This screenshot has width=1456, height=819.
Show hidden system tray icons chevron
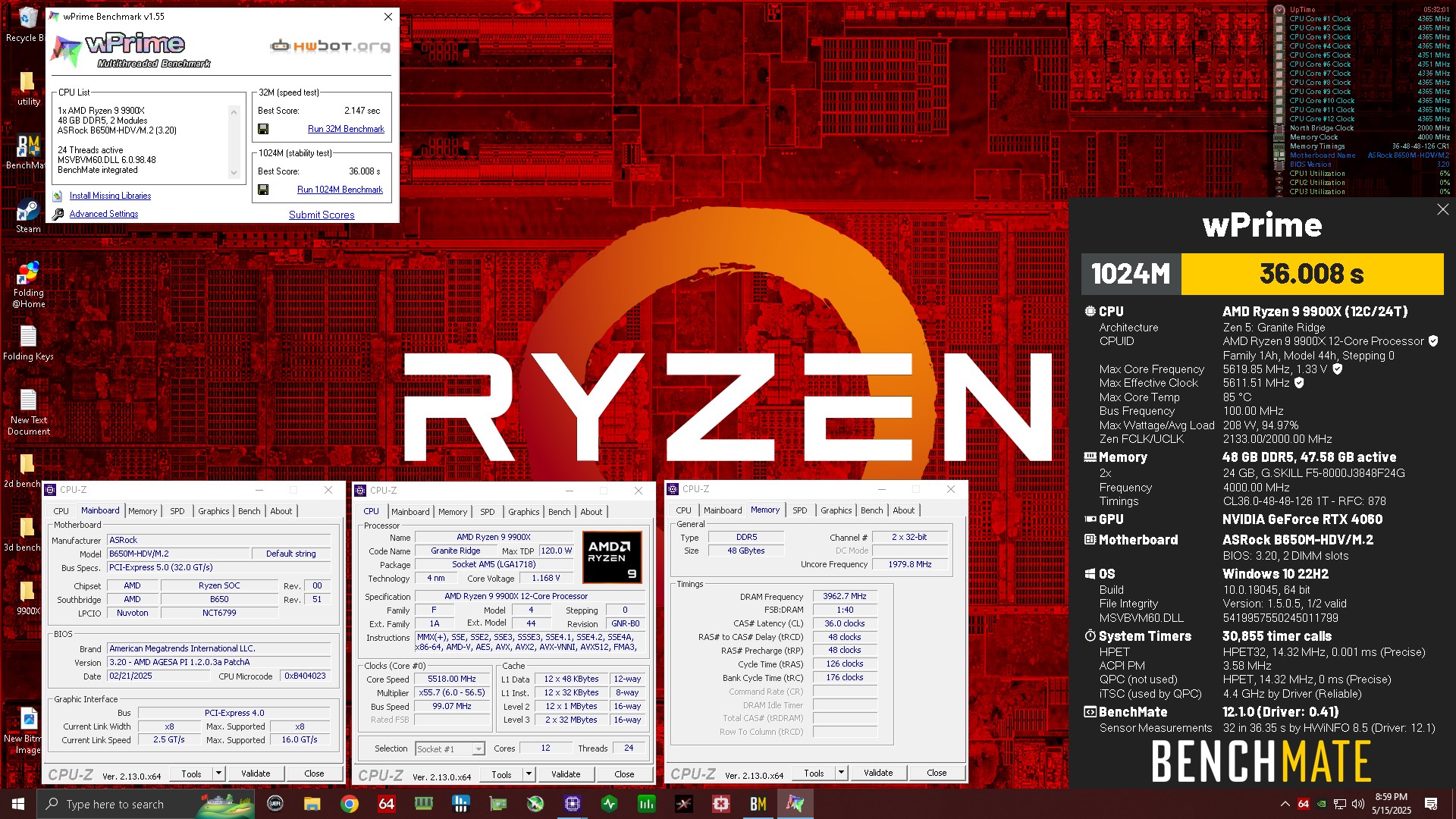click(x=1285, y=804)
